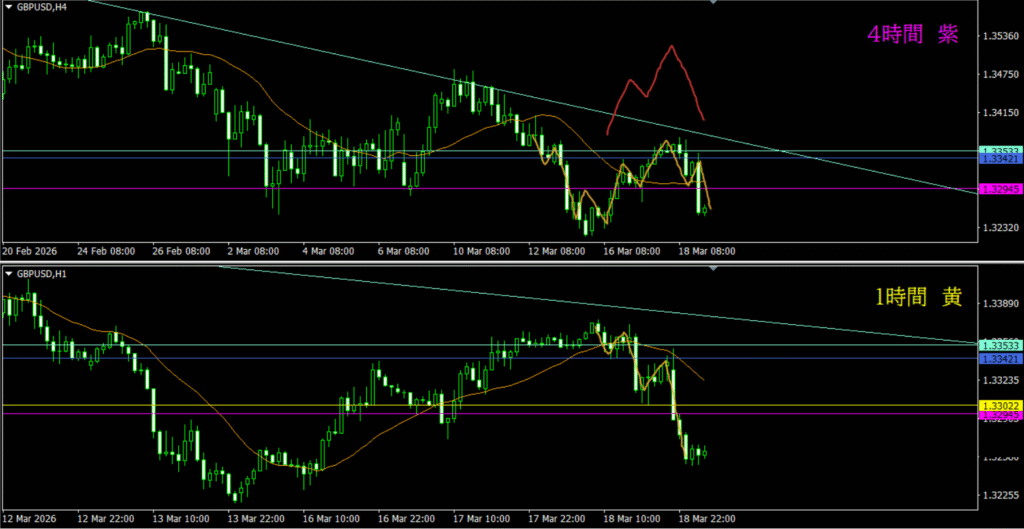The image size is (1024, 529).
Task: Select the 1.33533 price label on H1 chart
Action: pyautogui.click(x=1000, y=345)
